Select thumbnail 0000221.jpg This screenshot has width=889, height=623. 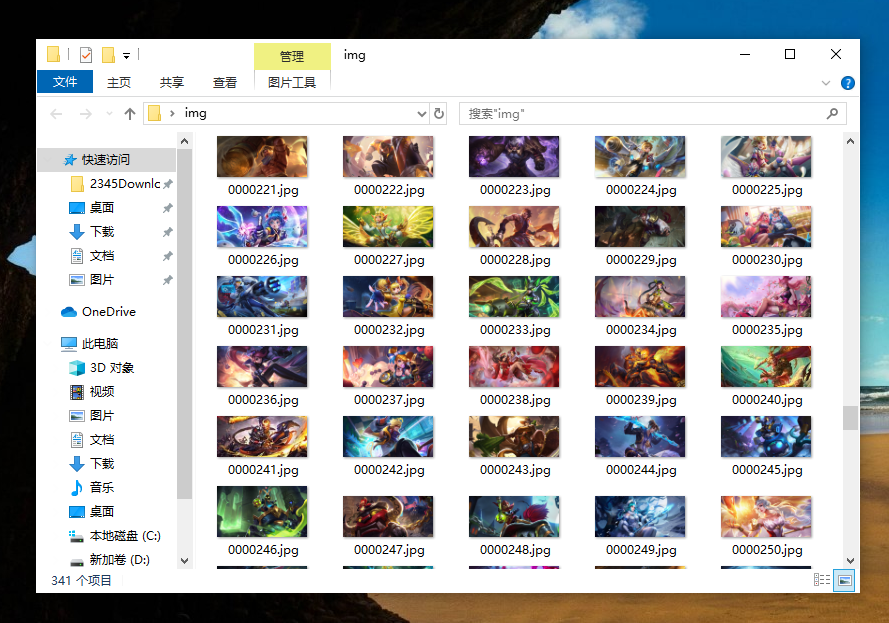262,156
